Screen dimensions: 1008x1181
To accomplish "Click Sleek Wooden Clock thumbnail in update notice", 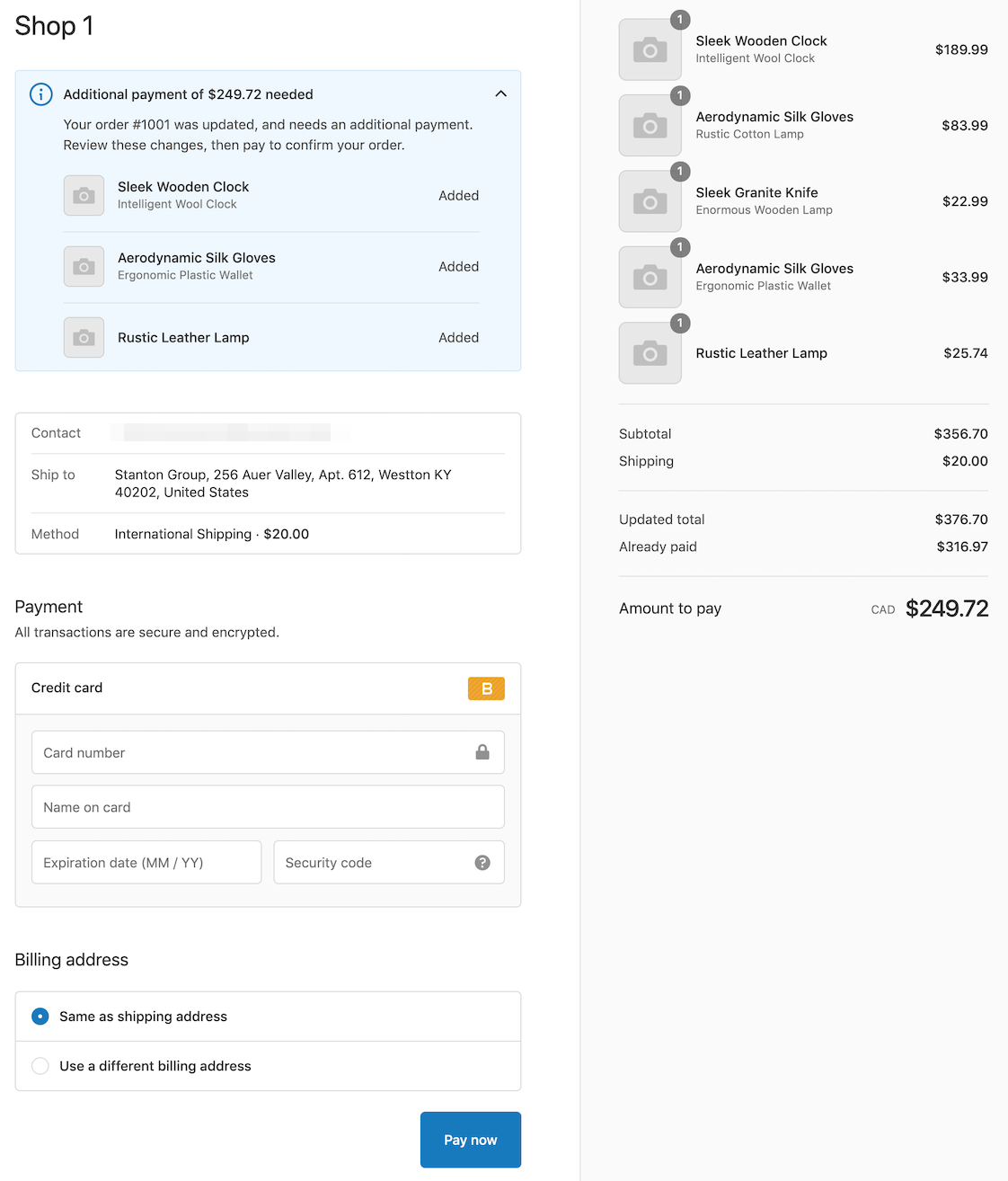I will [x=84, y=196].
